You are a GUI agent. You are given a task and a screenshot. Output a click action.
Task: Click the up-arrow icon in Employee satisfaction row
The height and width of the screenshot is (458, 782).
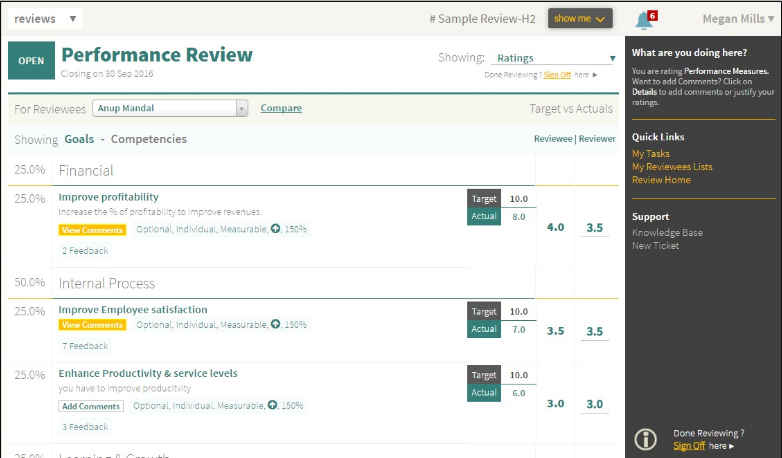click(275, 325)
